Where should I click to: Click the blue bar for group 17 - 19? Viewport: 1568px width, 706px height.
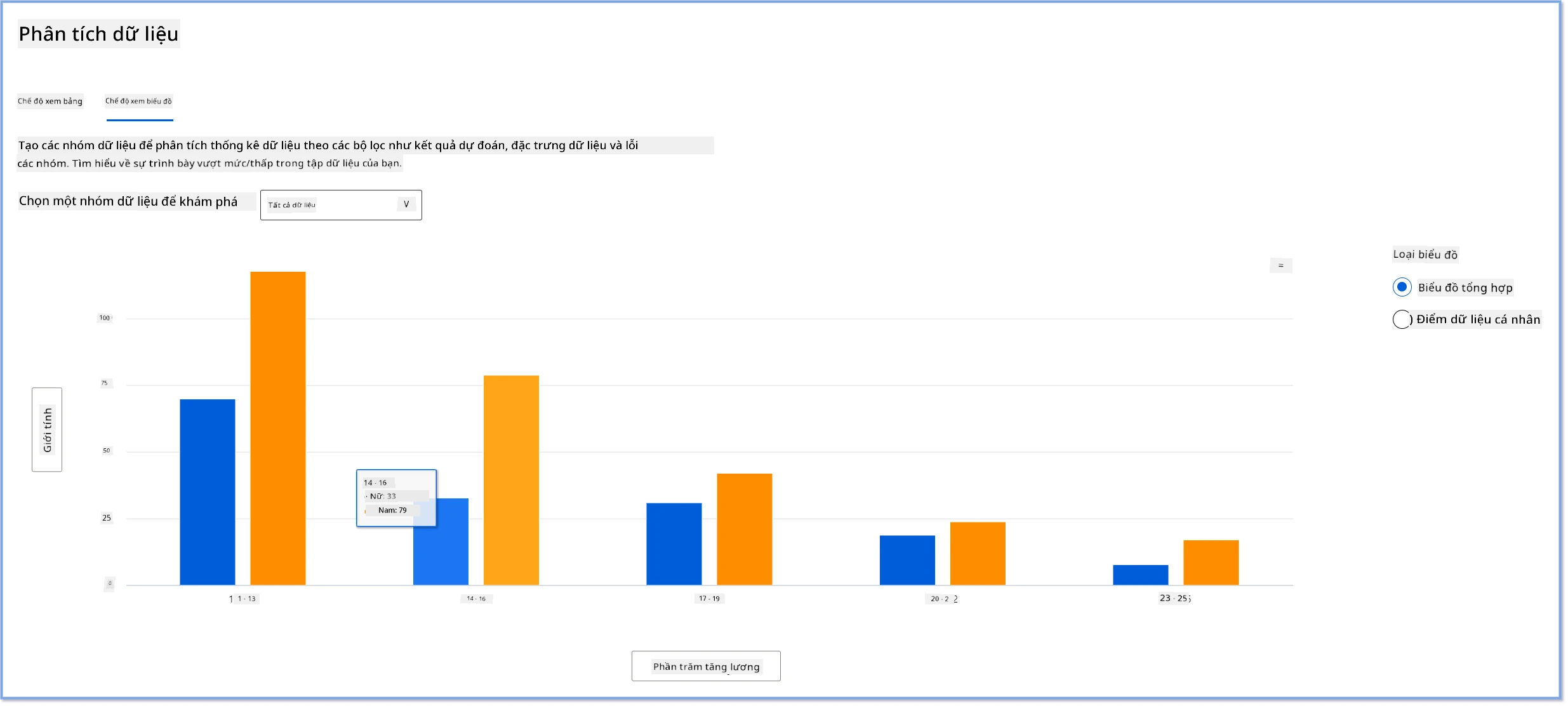point(674,544)
